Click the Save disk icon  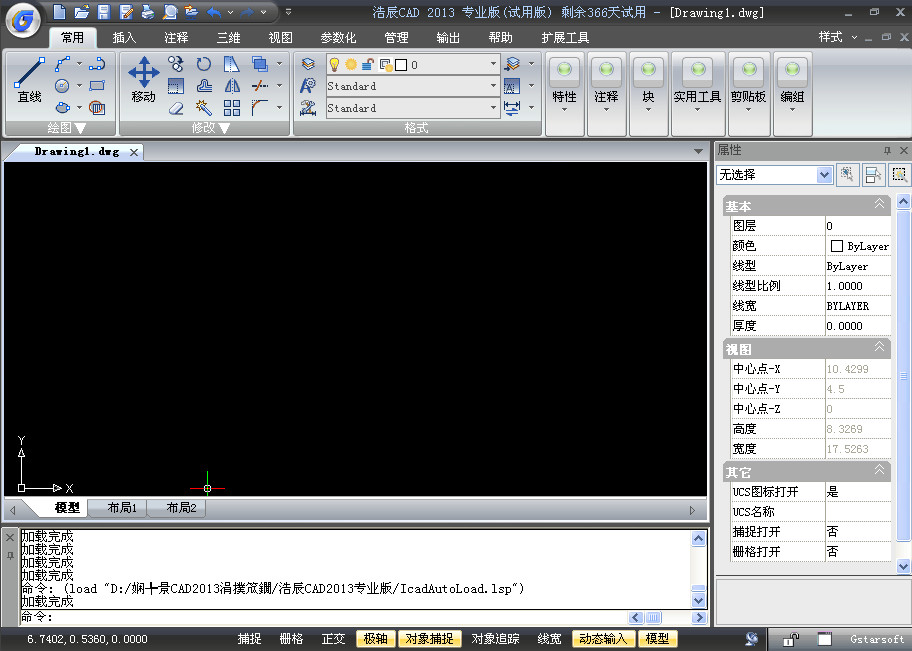coord(104,12)
